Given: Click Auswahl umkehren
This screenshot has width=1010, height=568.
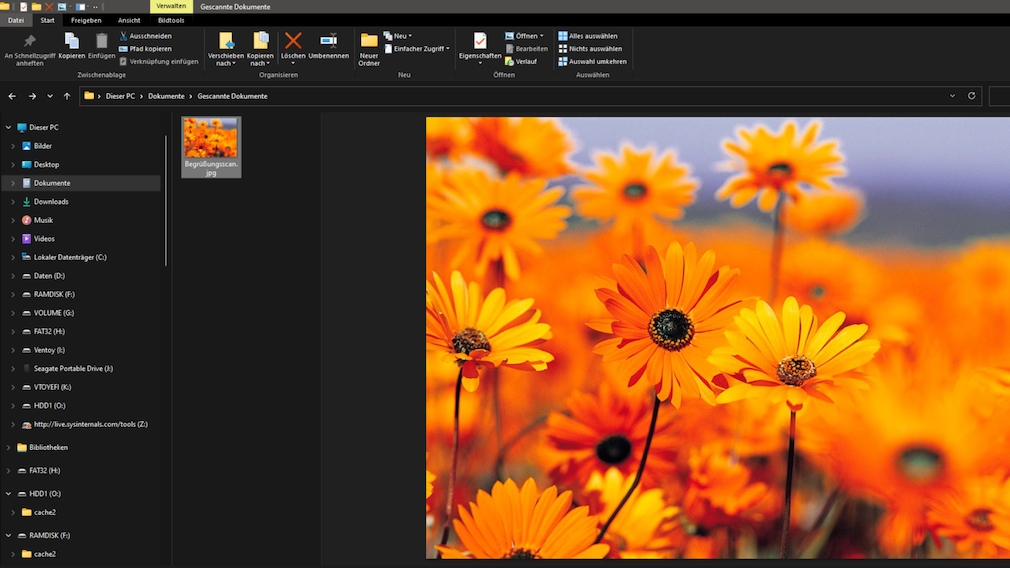Looking at the screenshot, I should (592, 62).
